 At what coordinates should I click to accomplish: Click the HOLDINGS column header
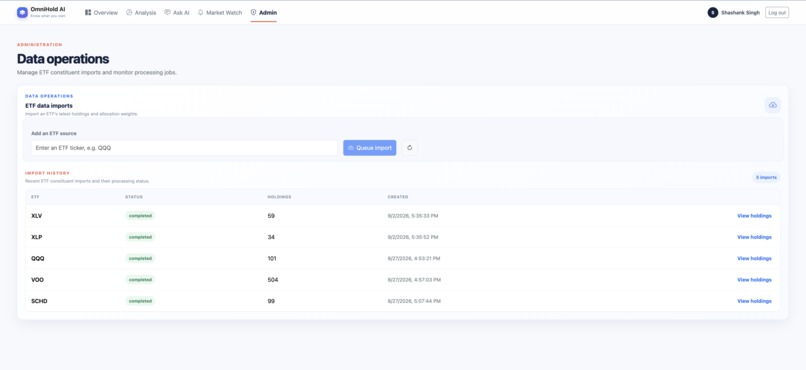pos(279,197)
